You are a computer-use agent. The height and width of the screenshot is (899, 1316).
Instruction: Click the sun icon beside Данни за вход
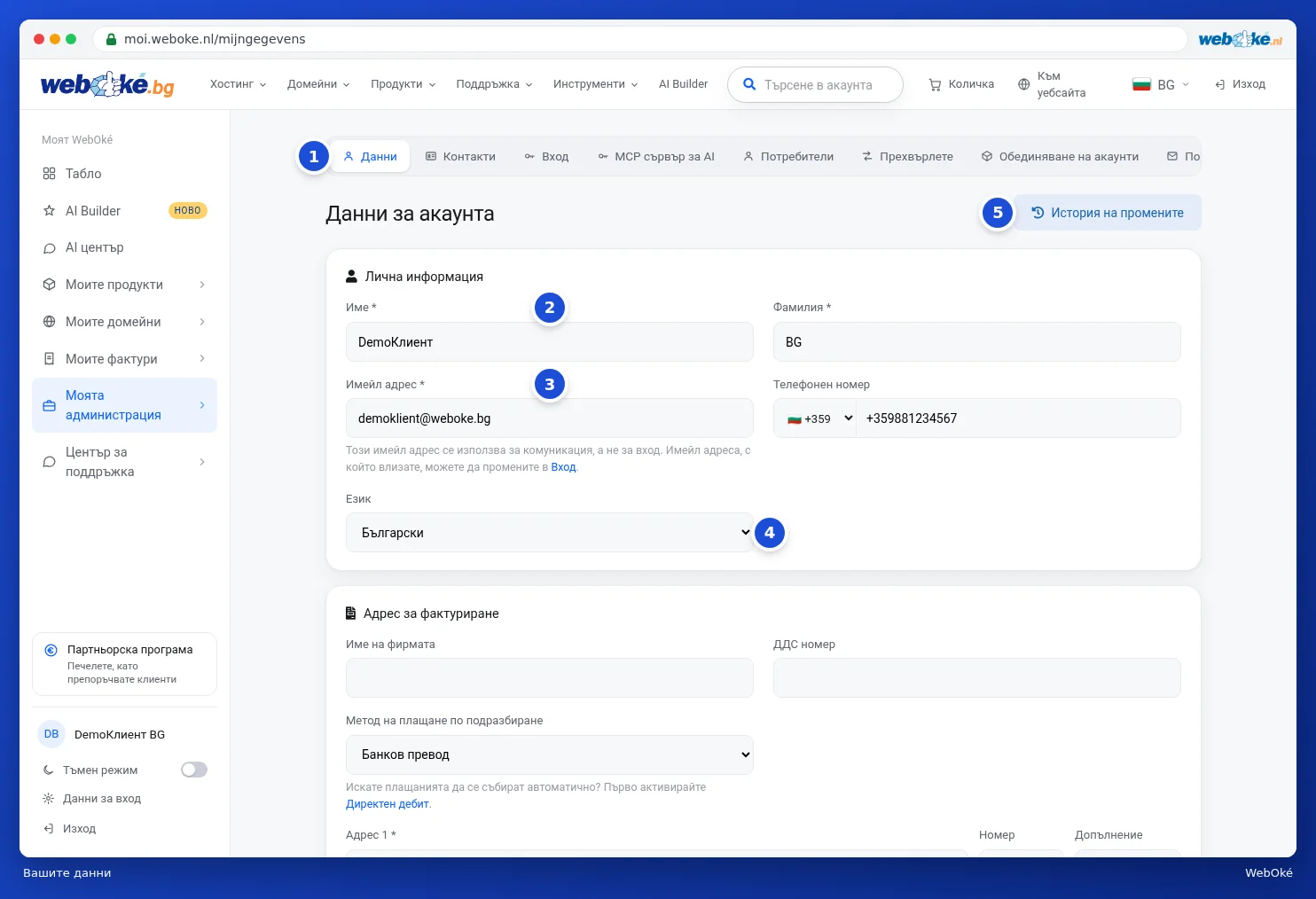[49, 799]
